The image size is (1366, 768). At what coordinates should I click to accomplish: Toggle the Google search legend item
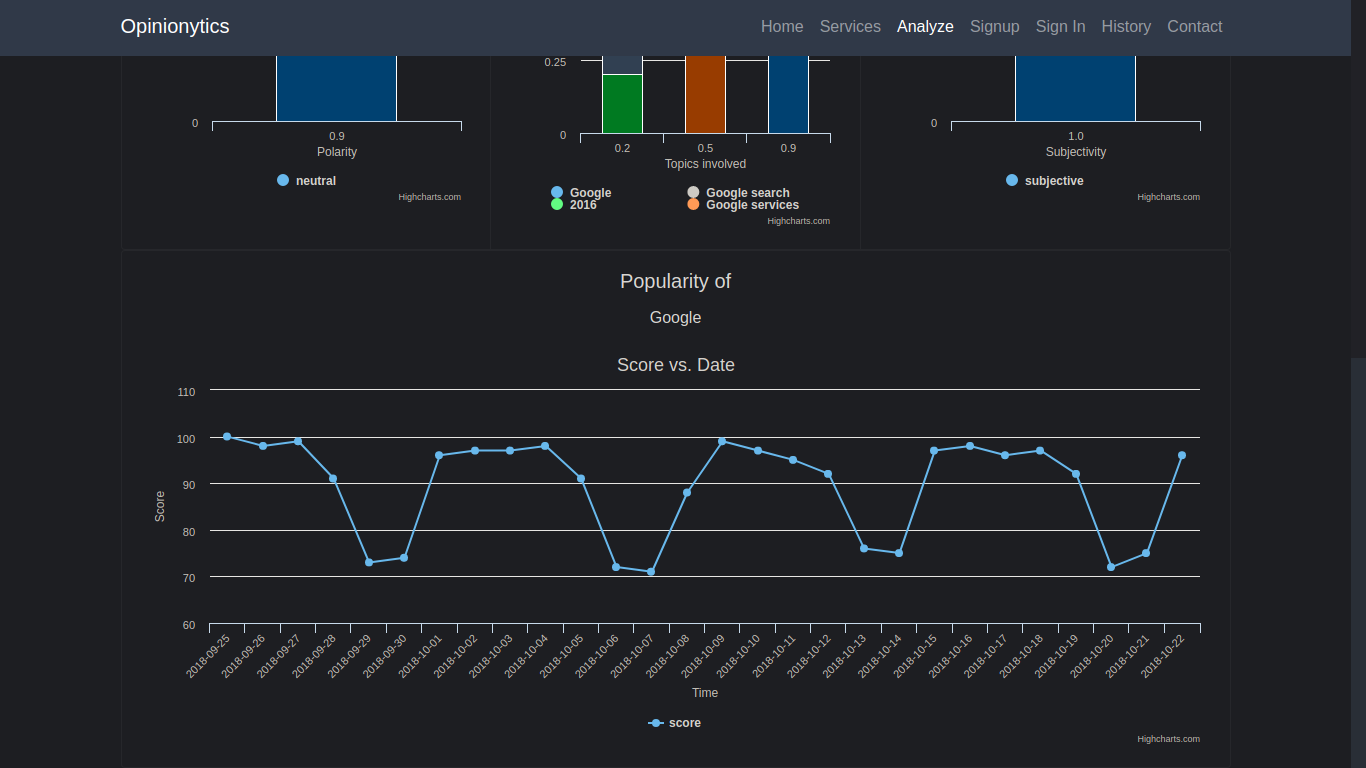[738, 193]
